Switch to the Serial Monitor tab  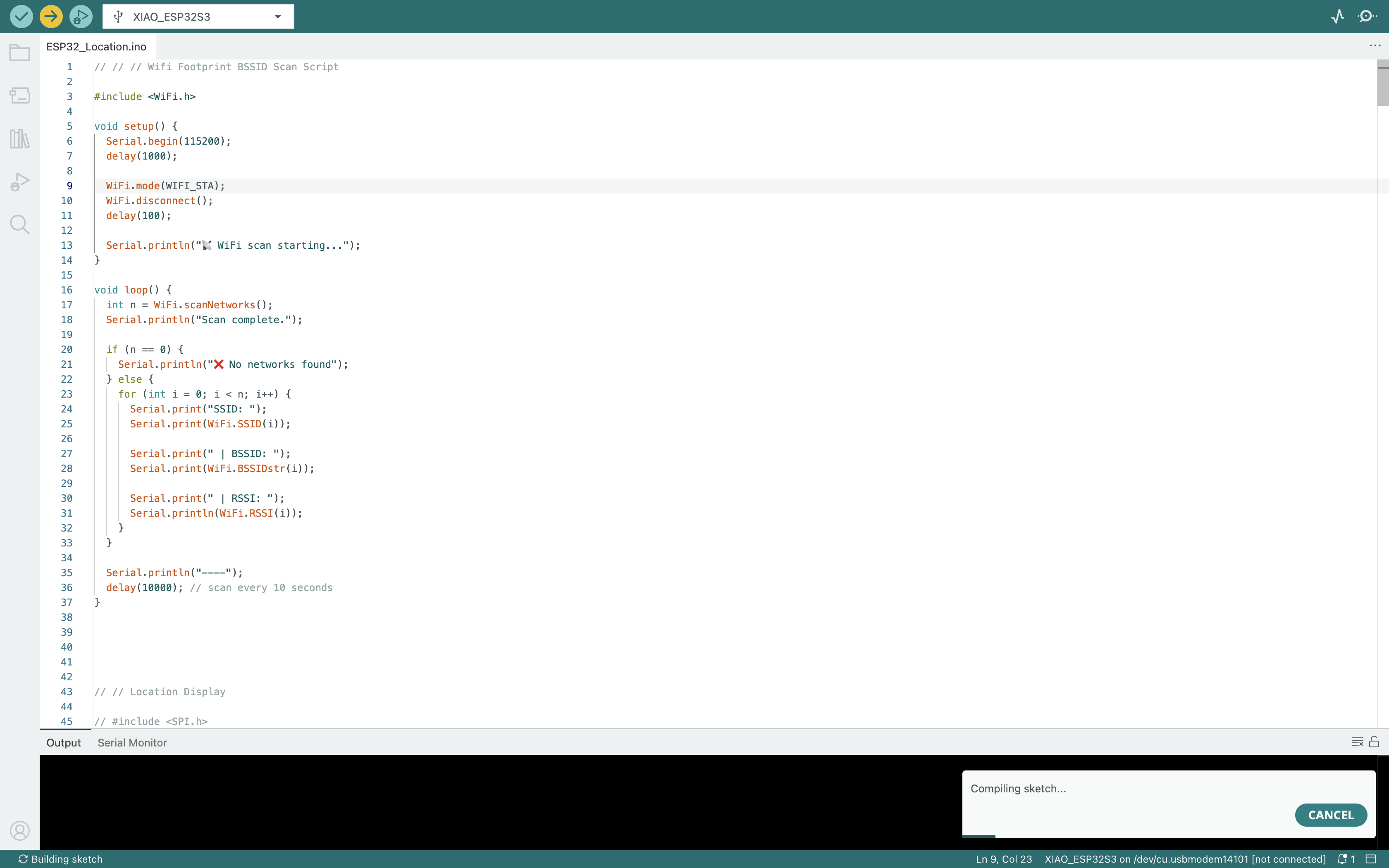132,742
